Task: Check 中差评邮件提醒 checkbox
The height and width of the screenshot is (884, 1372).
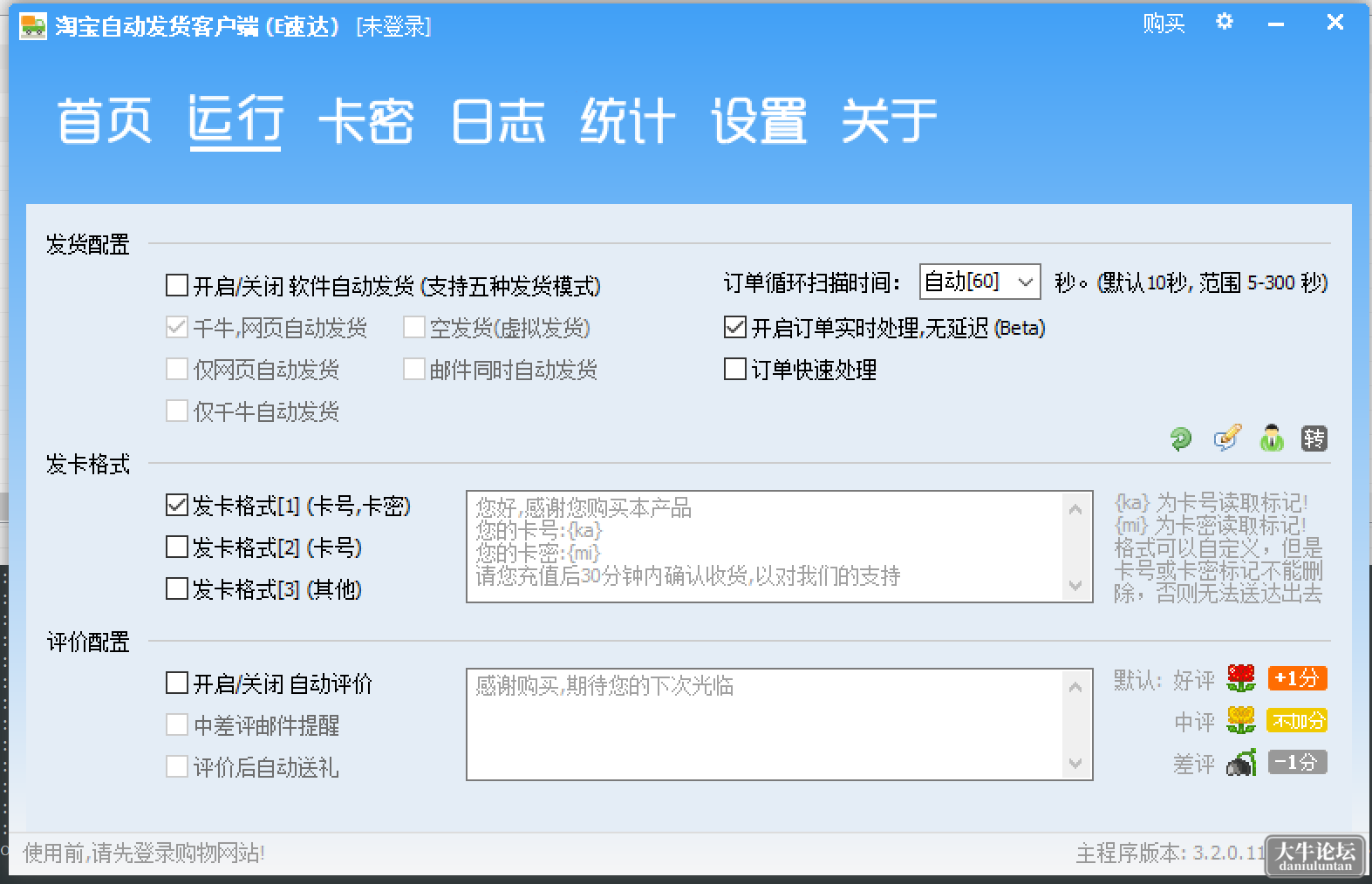Action: pyautogui.click(x=177, y=724)
